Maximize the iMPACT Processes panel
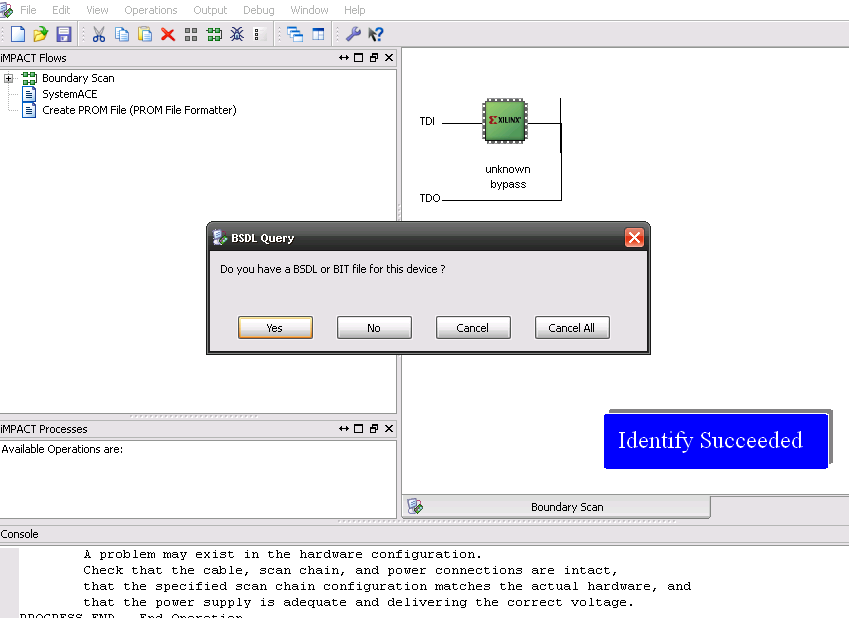 pos(358,428)
